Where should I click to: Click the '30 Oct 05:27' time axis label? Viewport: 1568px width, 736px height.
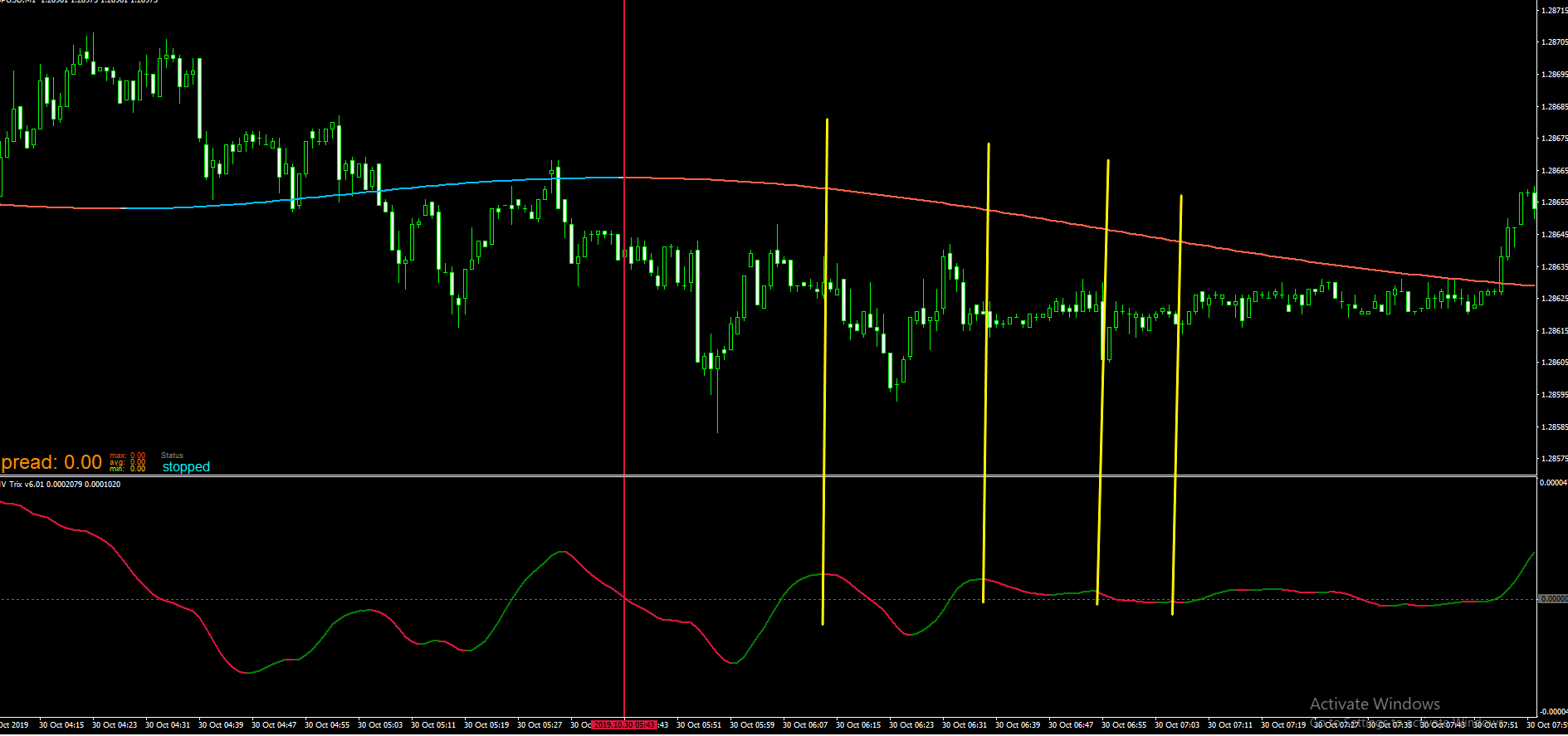pos(540,724)
